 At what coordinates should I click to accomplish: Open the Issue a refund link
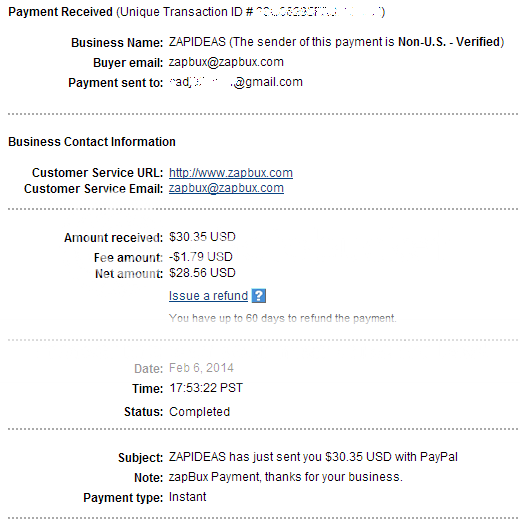208,296
